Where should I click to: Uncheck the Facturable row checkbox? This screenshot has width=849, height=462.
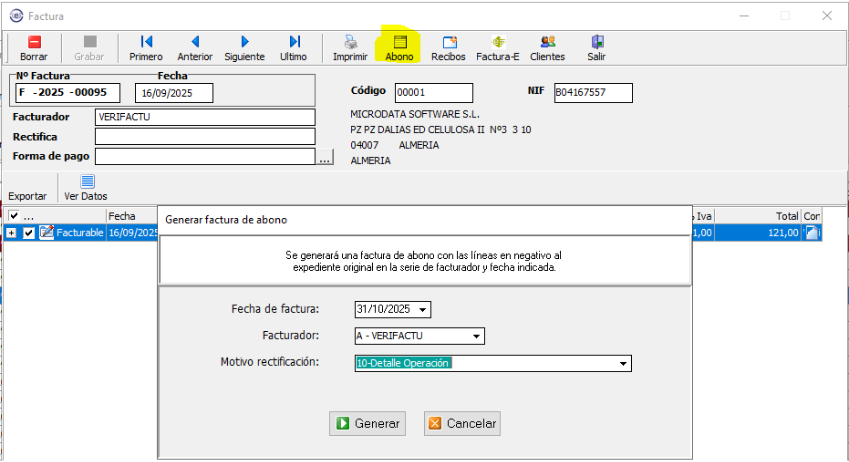pos(29,233)
